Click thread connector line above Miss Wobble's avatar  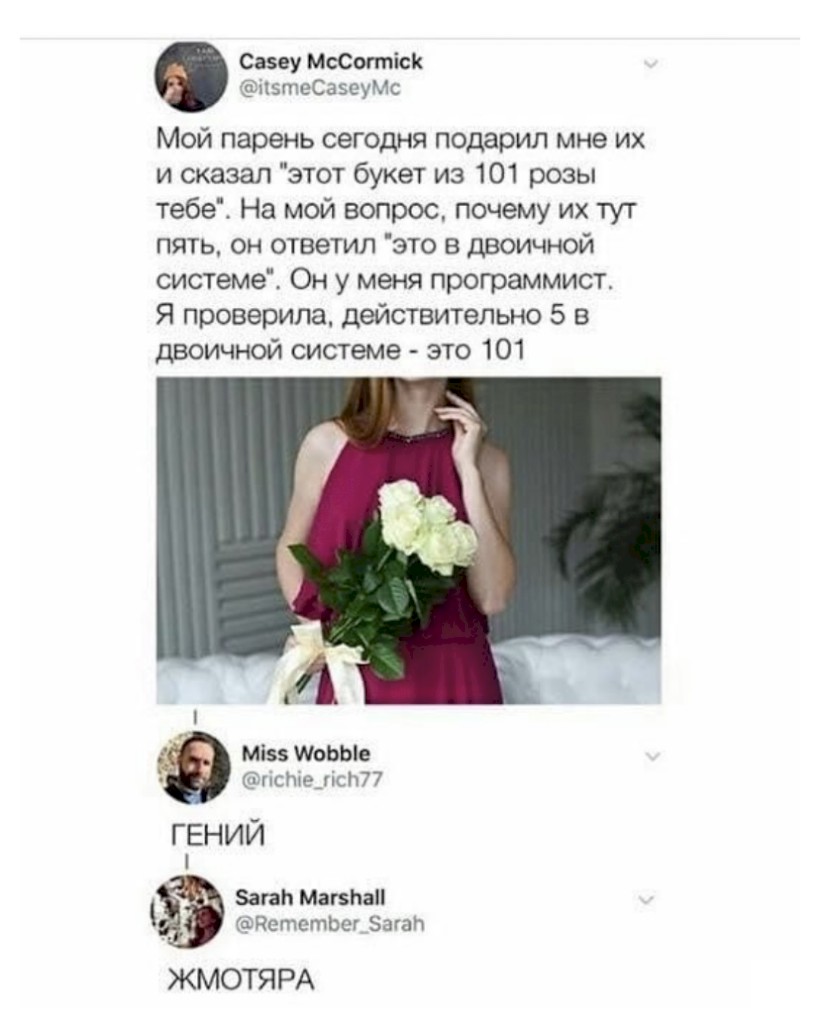pyautogui.click(x=195, y=716)
